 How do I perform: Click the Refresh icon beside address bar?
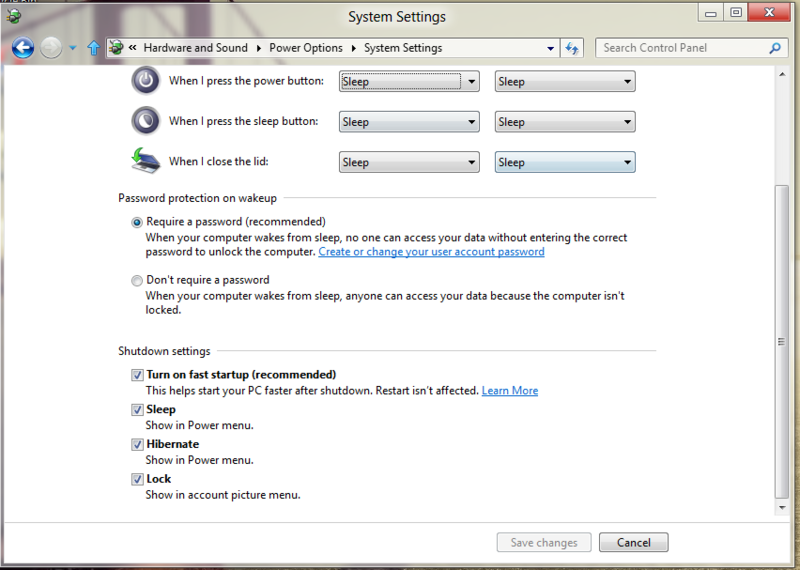point(571,48)
